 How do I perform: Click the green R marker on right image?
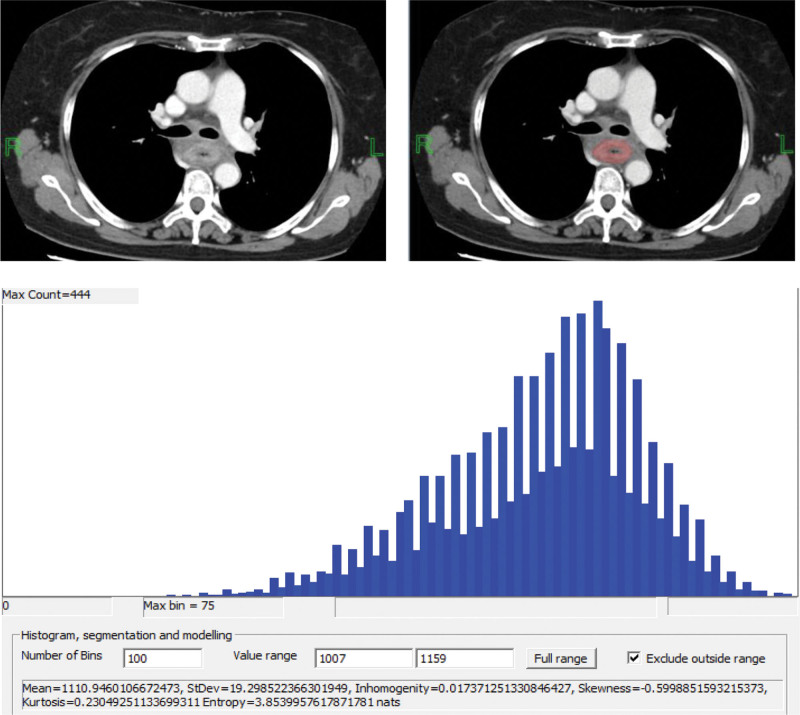point(424,145)
